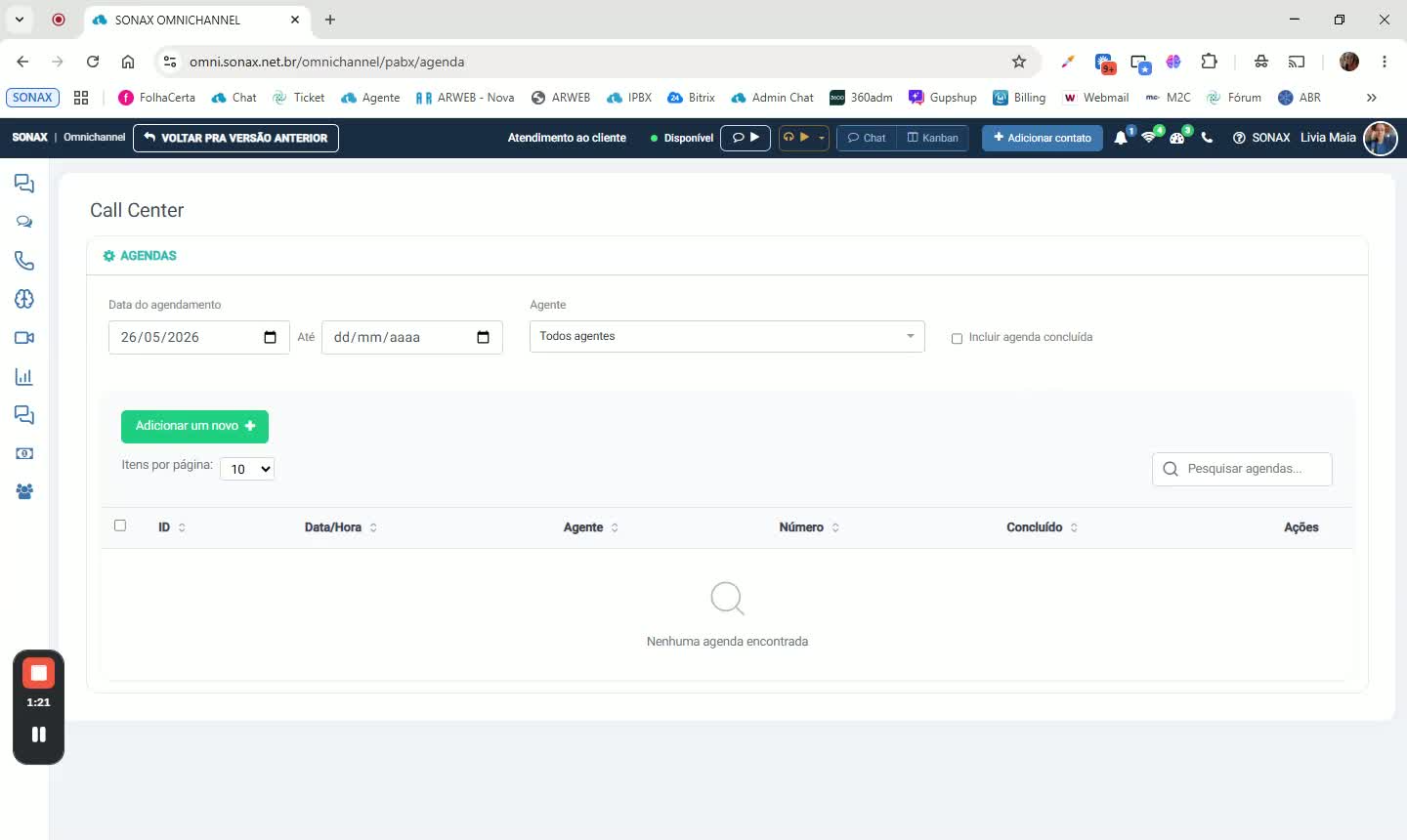Close the SONAX OMNICHANNEL tab
Image resolution: width=1407 pixels, height=840 pixels.
[295, 20]
